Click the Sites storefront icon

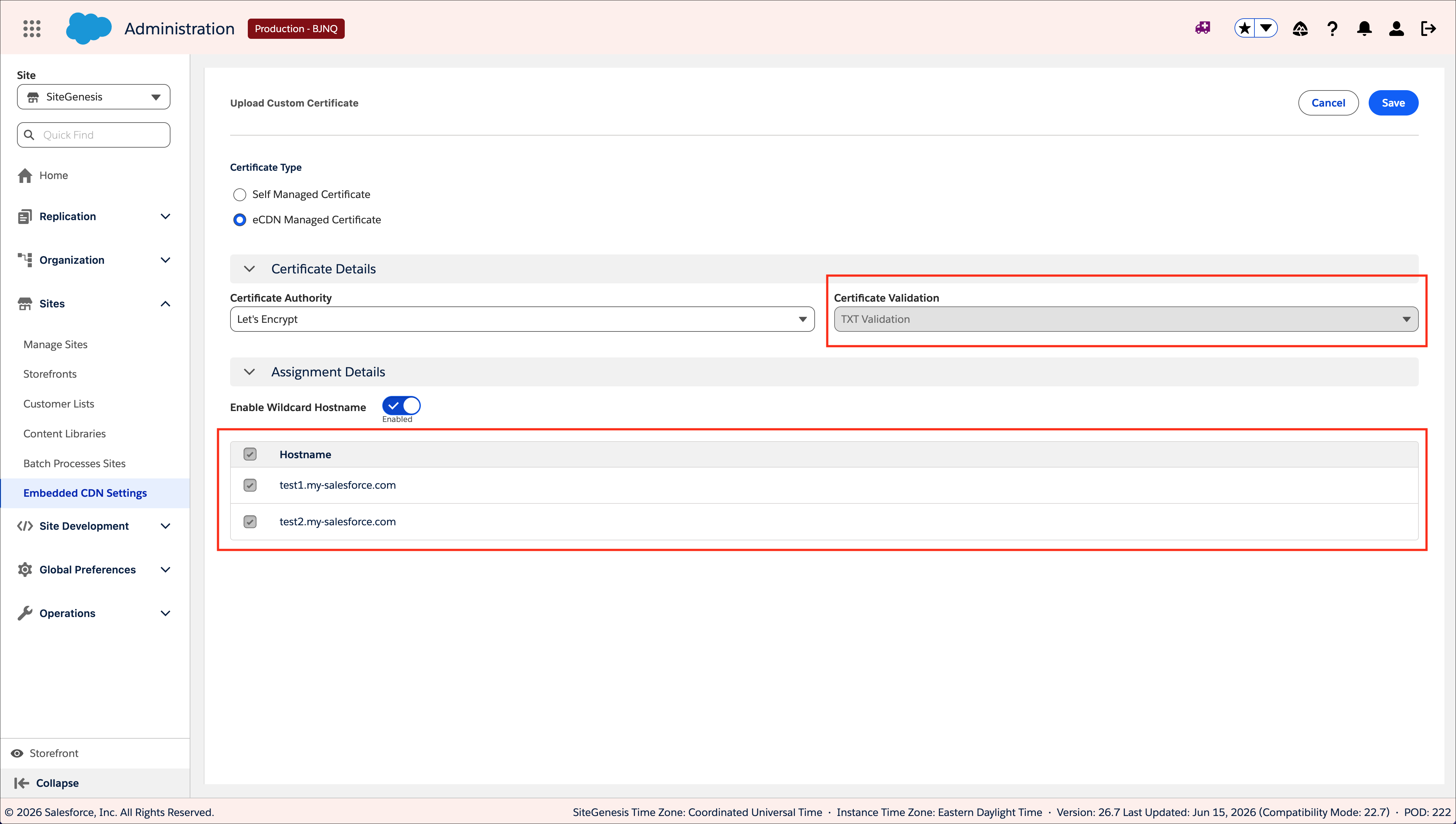[x=25, y=303]
